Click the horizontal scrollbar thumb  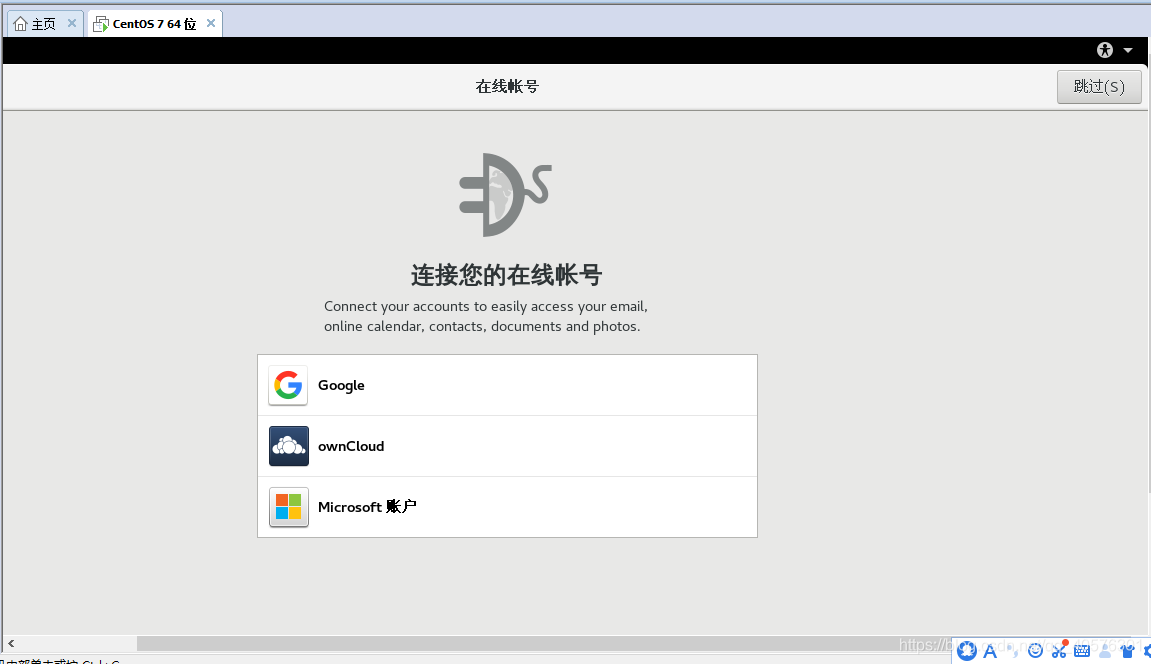tap(543, 643)
